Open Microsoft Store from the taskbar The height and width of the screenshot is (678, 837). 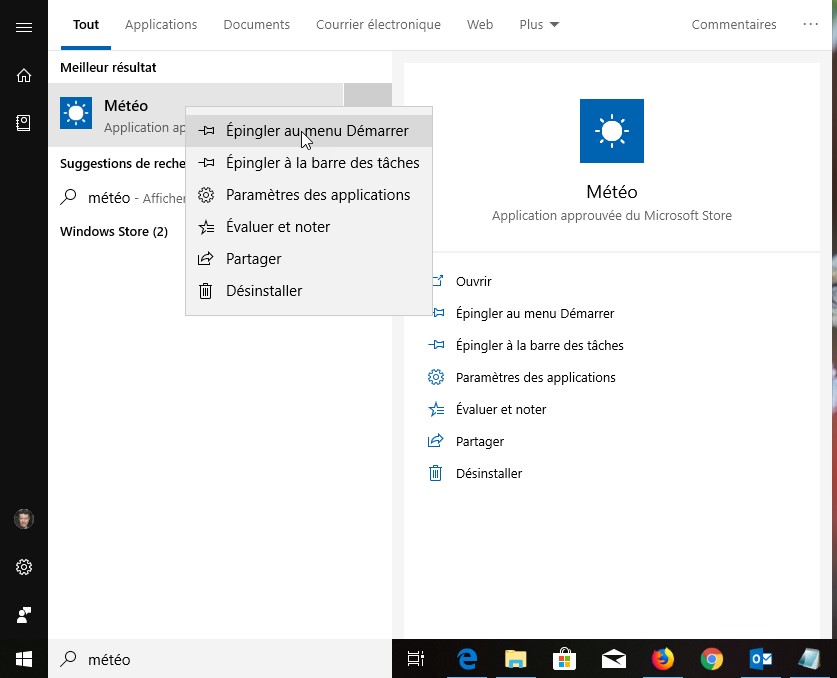point(565,659)
